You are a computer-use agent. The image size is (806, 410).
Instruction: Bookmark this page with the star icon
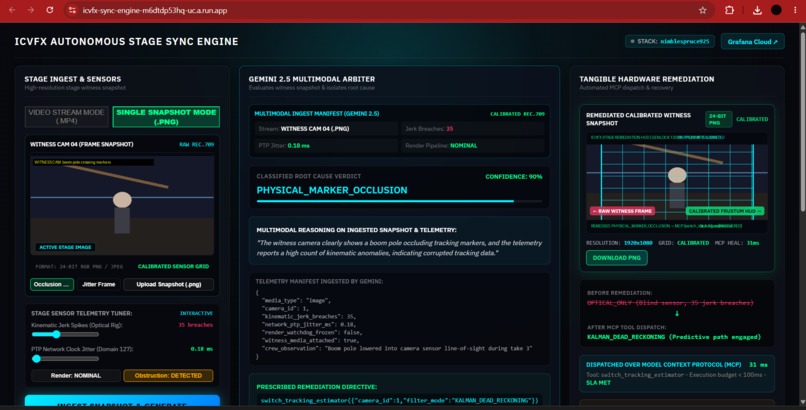702,10
